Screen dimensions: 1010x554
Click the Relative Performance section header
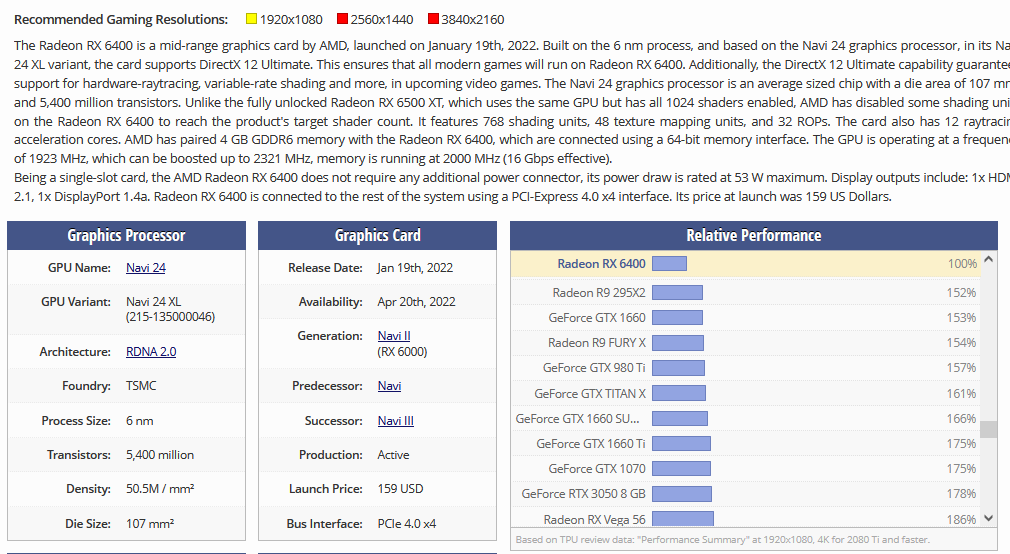click(754, 235)
